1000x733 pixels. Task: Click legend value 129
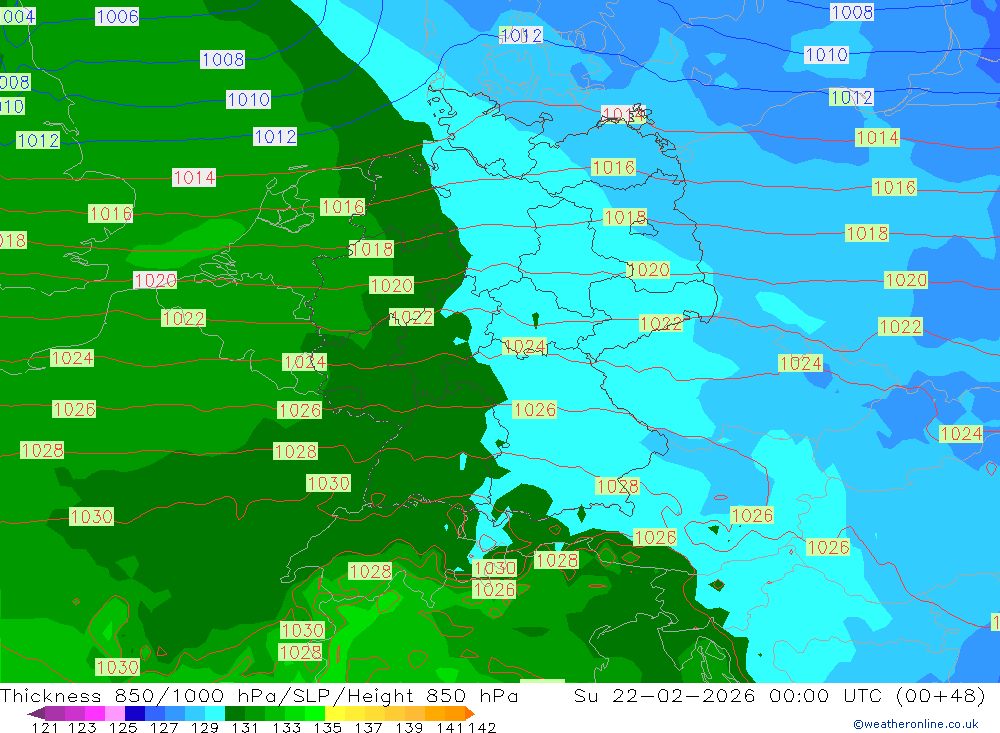[x=205, y=727]
